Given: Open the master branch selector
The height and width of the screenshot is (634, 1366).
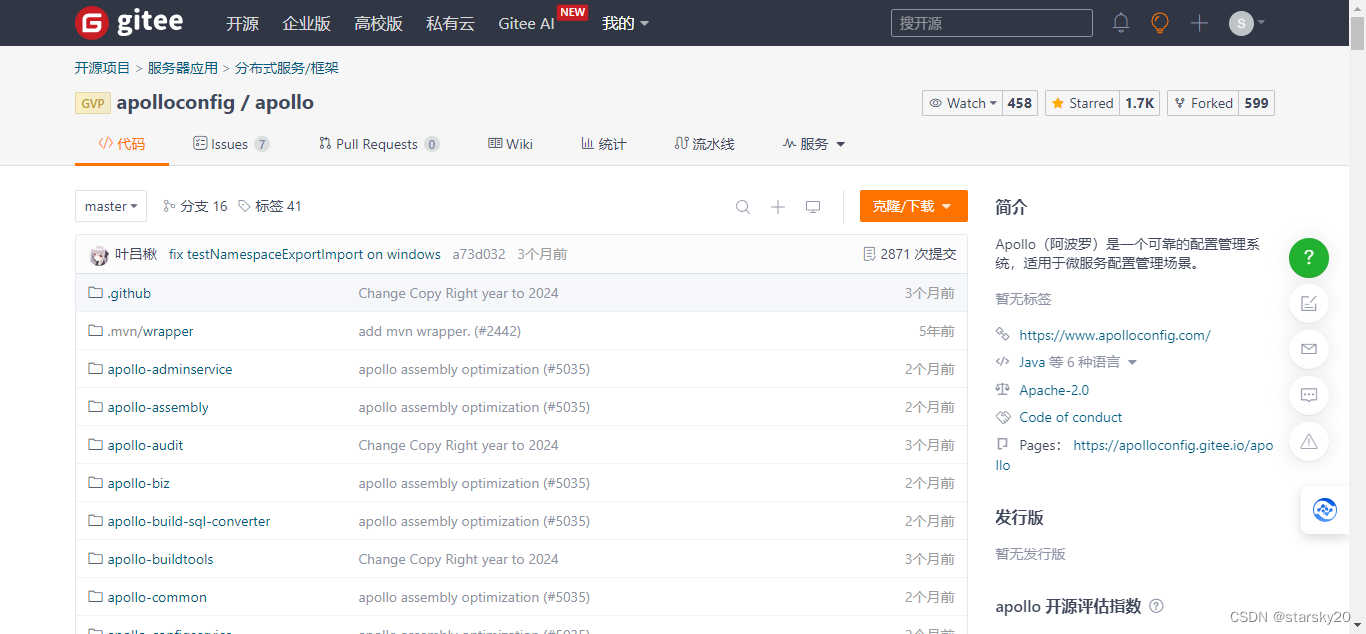Looking at the screenshot, I should click(x=111, y=206).
